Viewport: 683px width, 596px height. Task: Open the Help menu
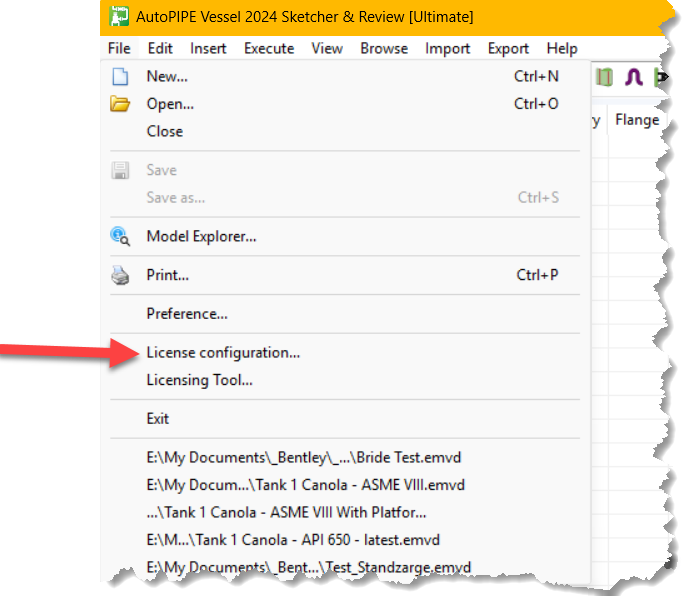[561, 48]
